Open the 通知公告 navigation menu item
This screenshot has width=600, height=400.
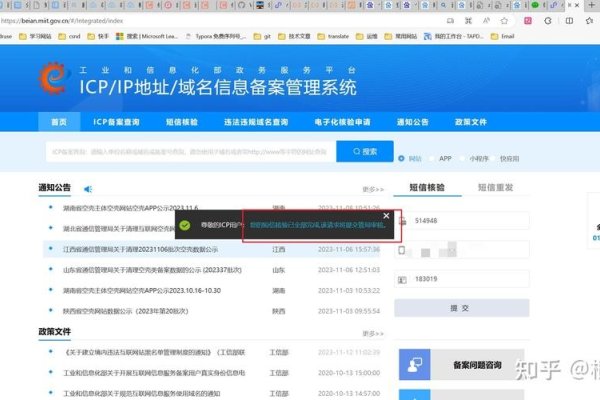tap(412, 122)
